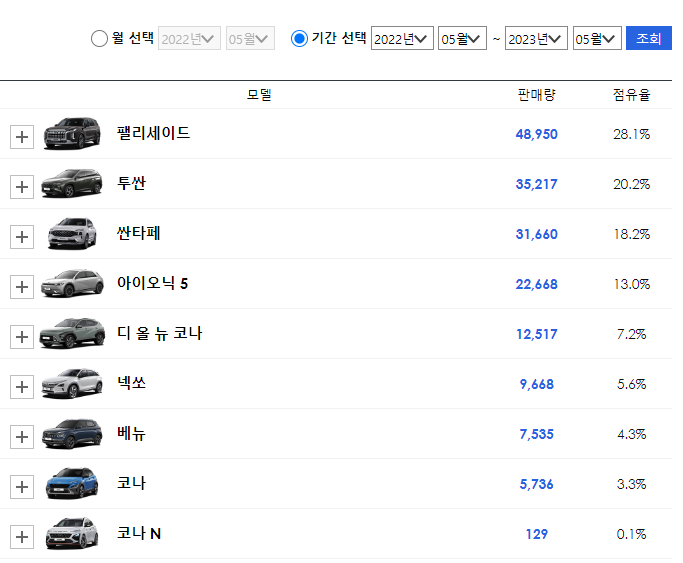Click the 22,668 sales figure
Screen dimensions: 683x563
537,284
